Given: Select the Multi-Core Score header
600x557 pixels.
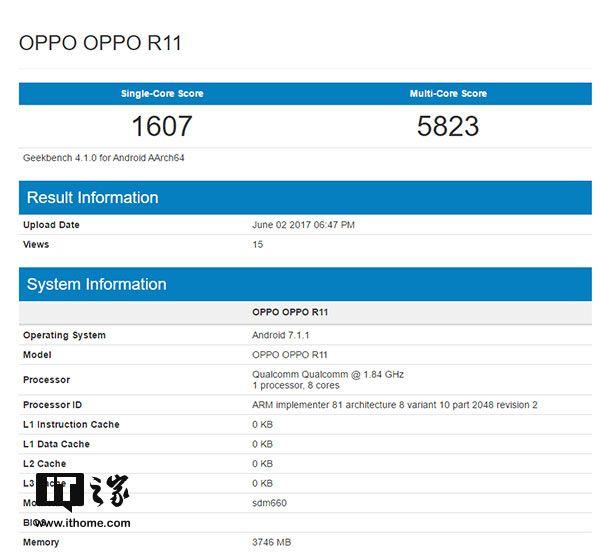Looking at the screenshot, I should (448, 94).
